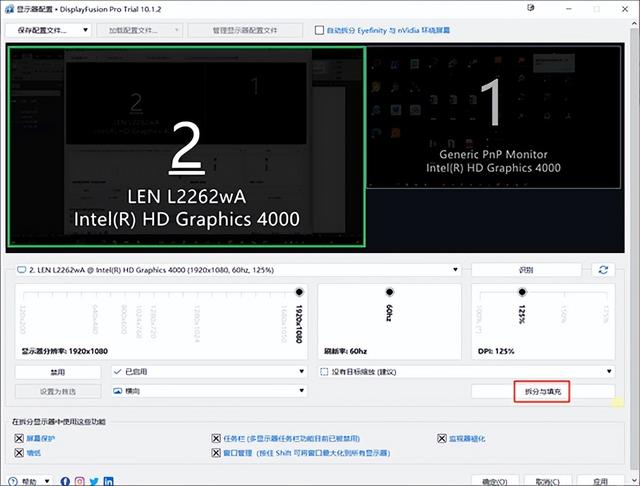Expand the 帮助 menu arrow
640x486 pixels.
(x=47, y=481)
